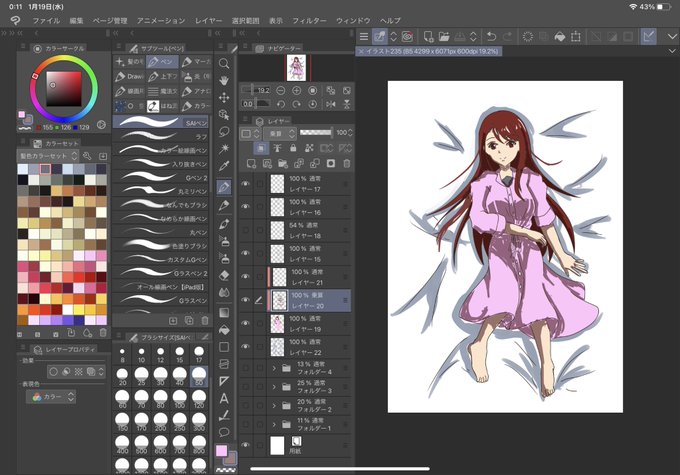Open the フィルター menu
This screenshot has width=680, height=475.
[309, 20]
